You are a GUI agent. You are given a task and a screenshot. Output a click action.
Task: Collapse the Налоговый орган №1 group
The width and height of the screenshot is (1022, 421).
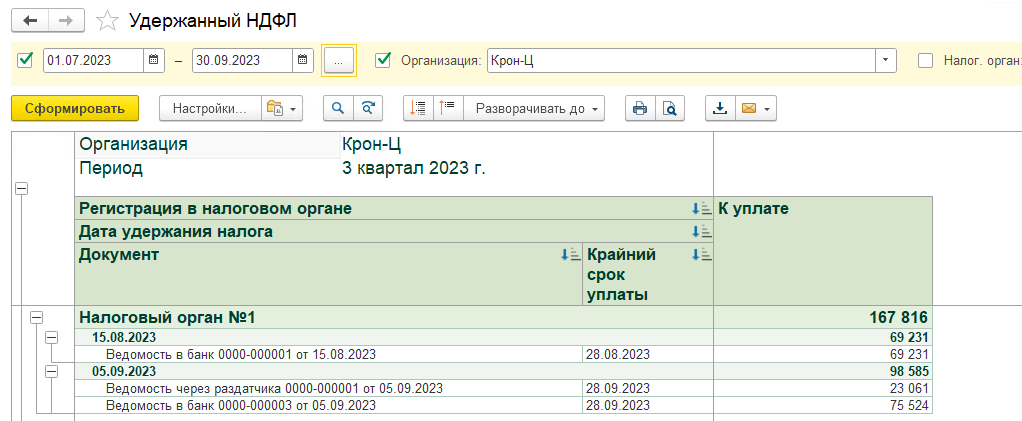point(36,318)
